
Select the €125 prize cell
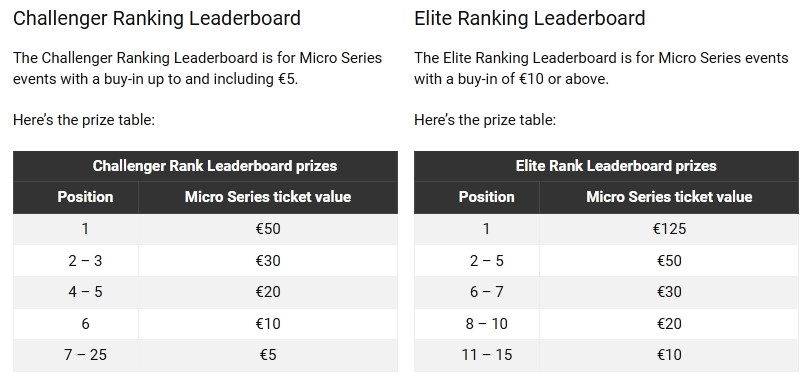tap(669, 229)
